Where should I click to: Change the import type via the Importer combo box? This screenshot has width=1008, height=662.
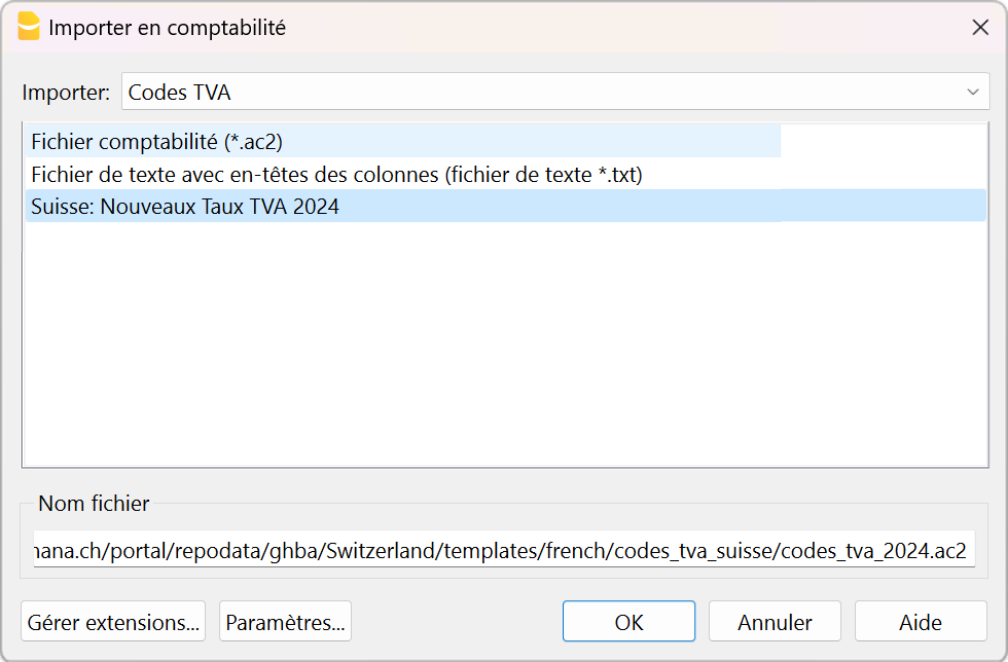[550, 91]
